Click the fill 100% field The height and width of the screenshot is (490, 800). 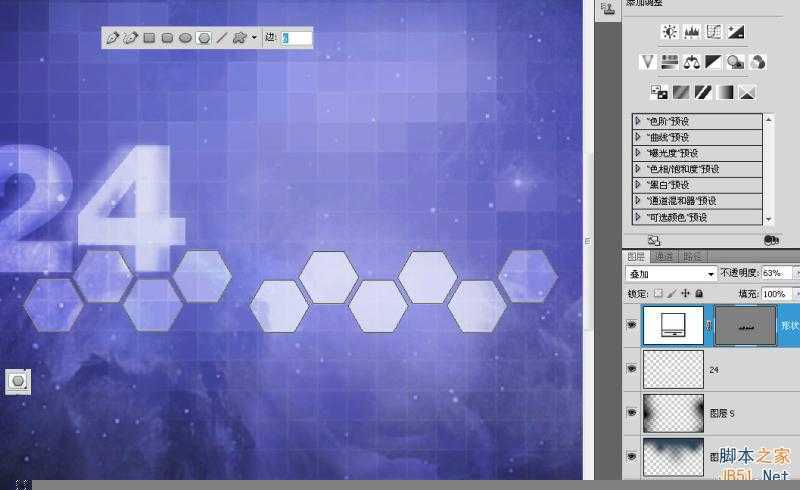[776, 294]
